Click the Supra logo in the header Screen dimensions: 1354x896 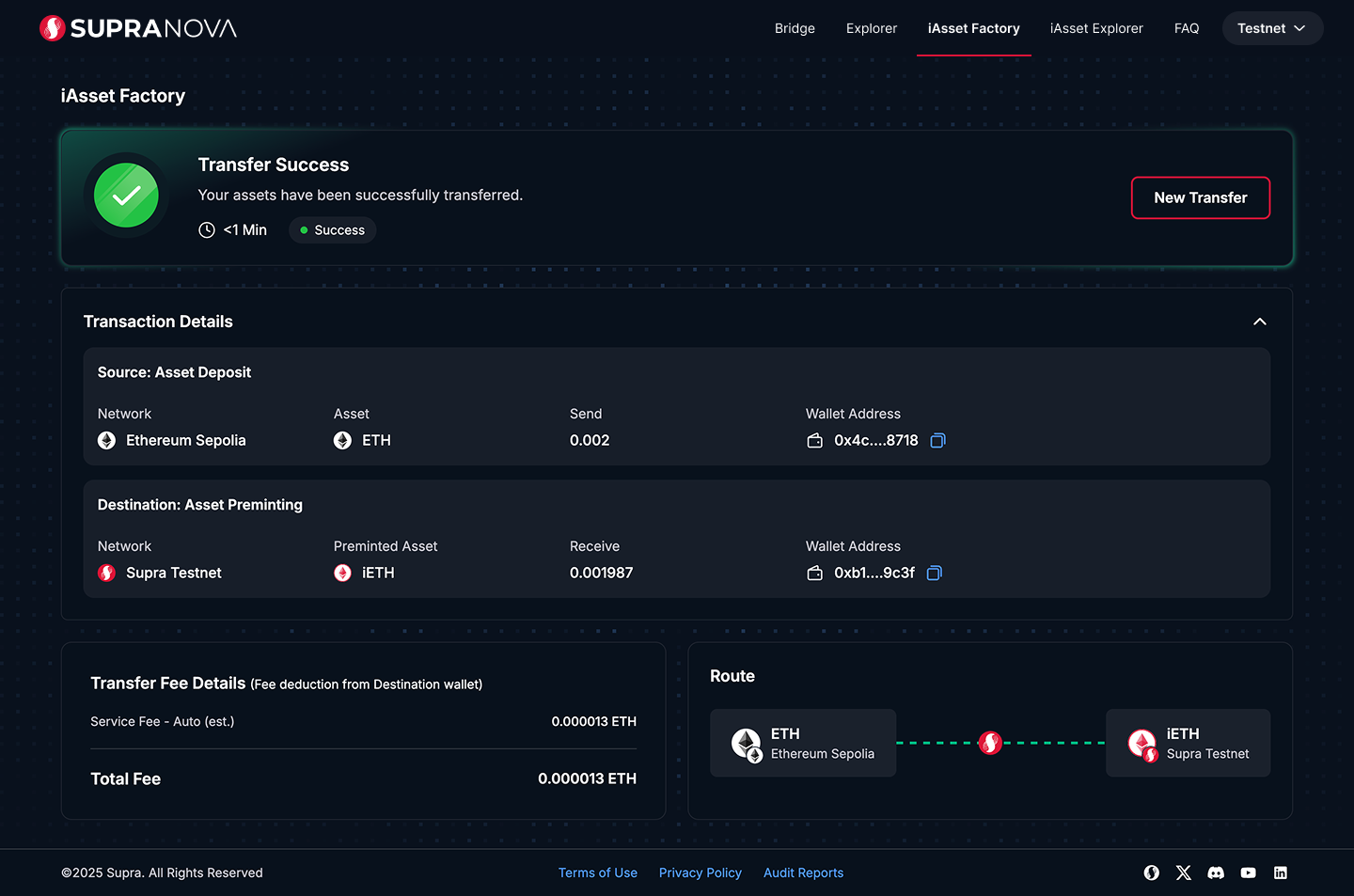click(x=138, y=28)
